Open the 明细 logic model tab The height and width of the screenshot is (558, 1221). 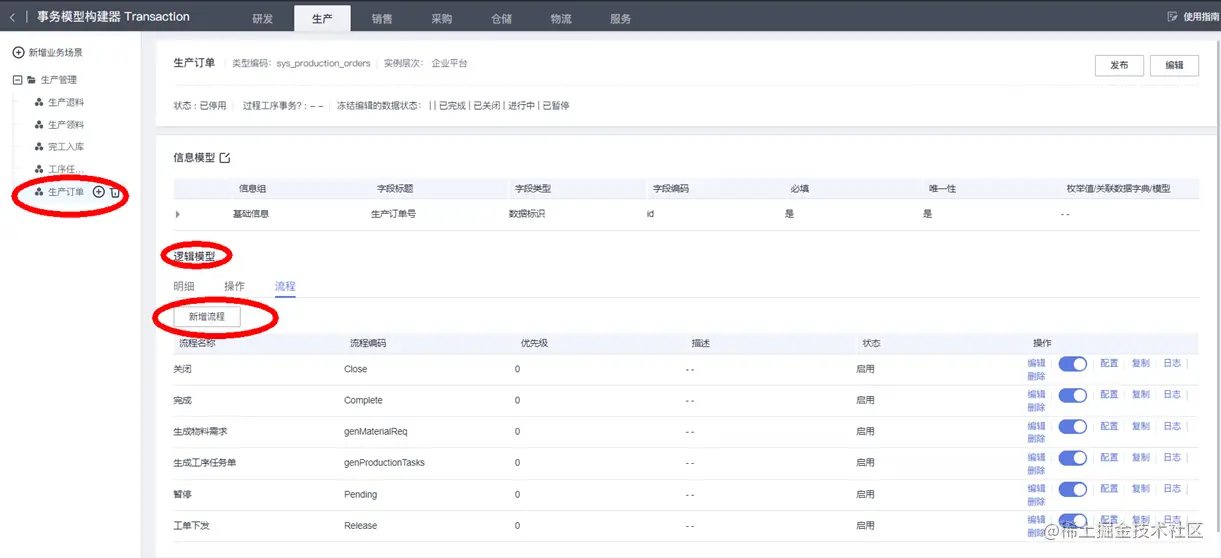click(184, 286)
